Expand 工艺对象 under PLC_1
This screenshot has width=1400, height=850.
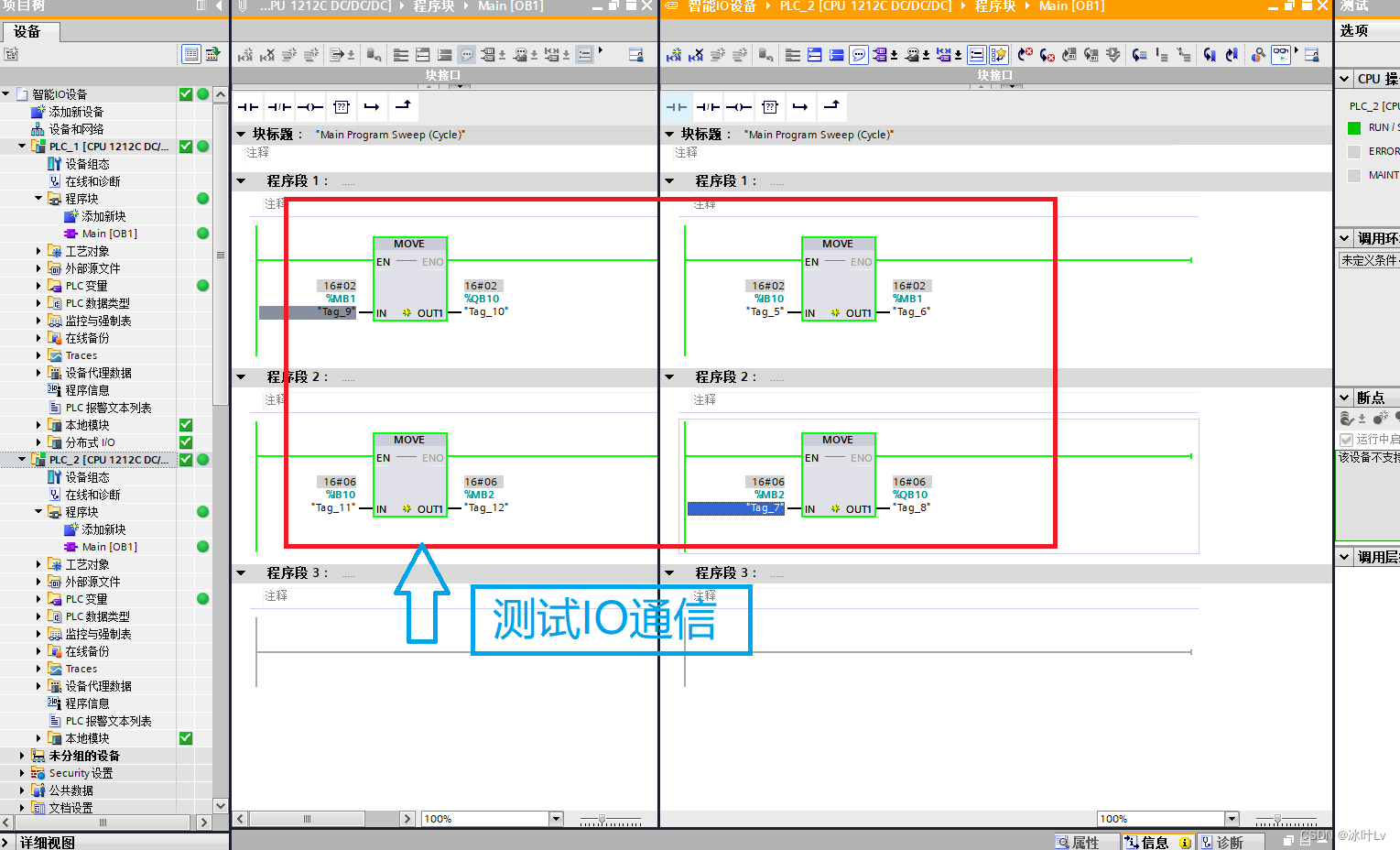coord(38,251)
